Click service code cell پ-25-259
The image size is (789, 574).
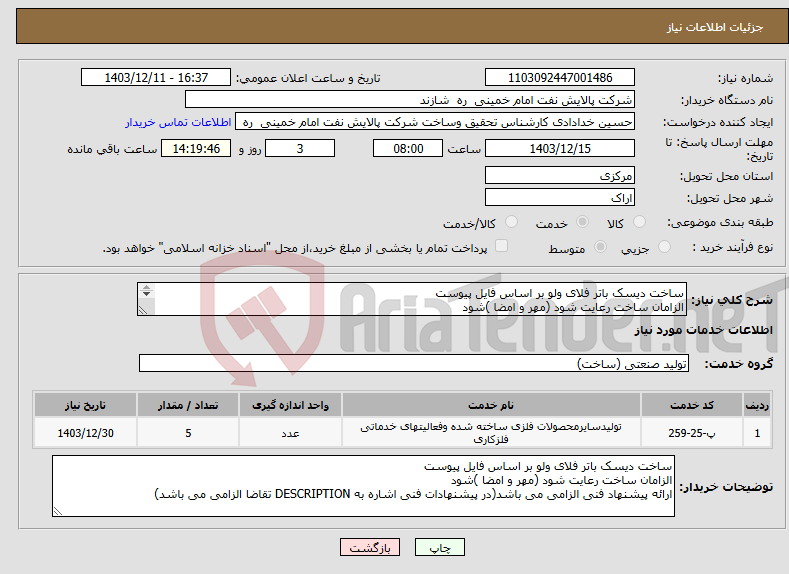pyautogui.click(x=692, y=433)
